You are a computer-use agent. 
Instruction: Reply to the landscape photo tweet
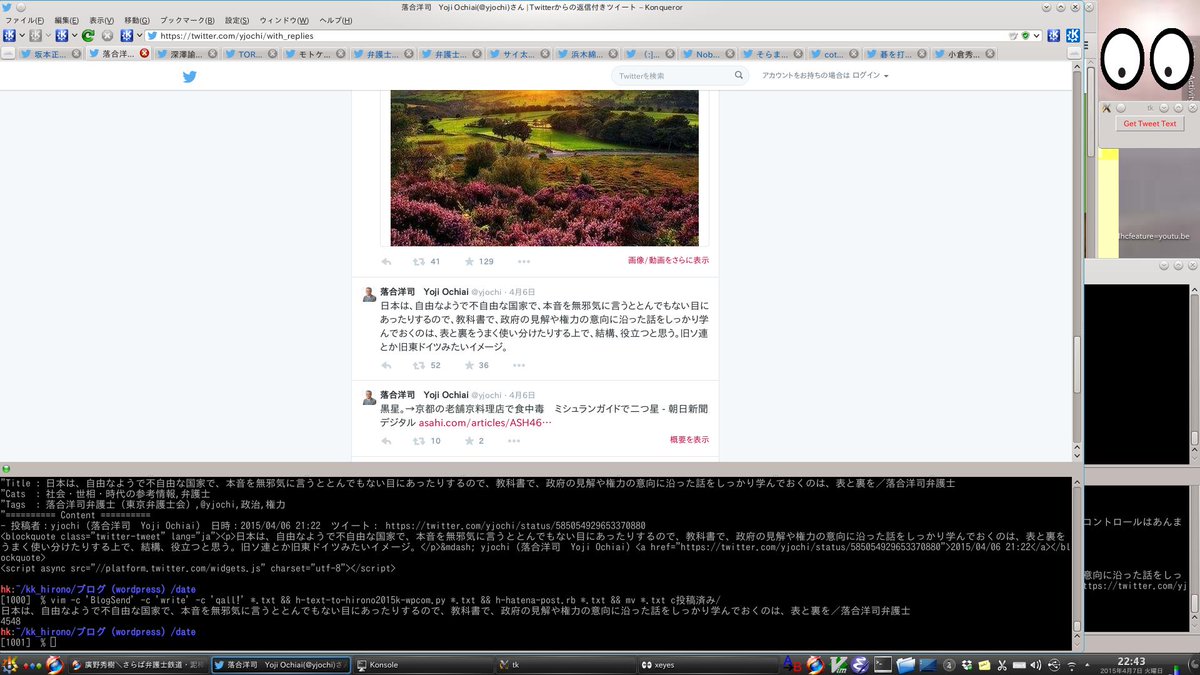pyautogui.click(x=386, y=261)
